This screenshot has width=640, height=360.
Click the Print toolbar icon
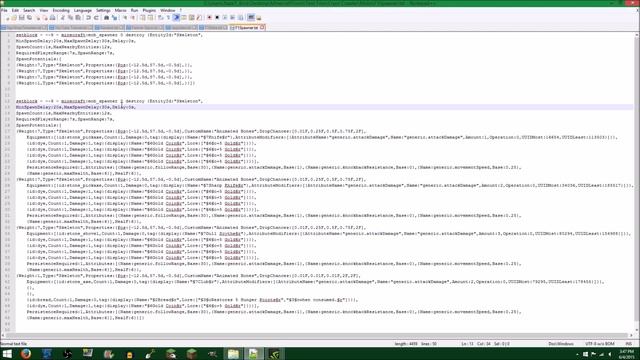52,18
